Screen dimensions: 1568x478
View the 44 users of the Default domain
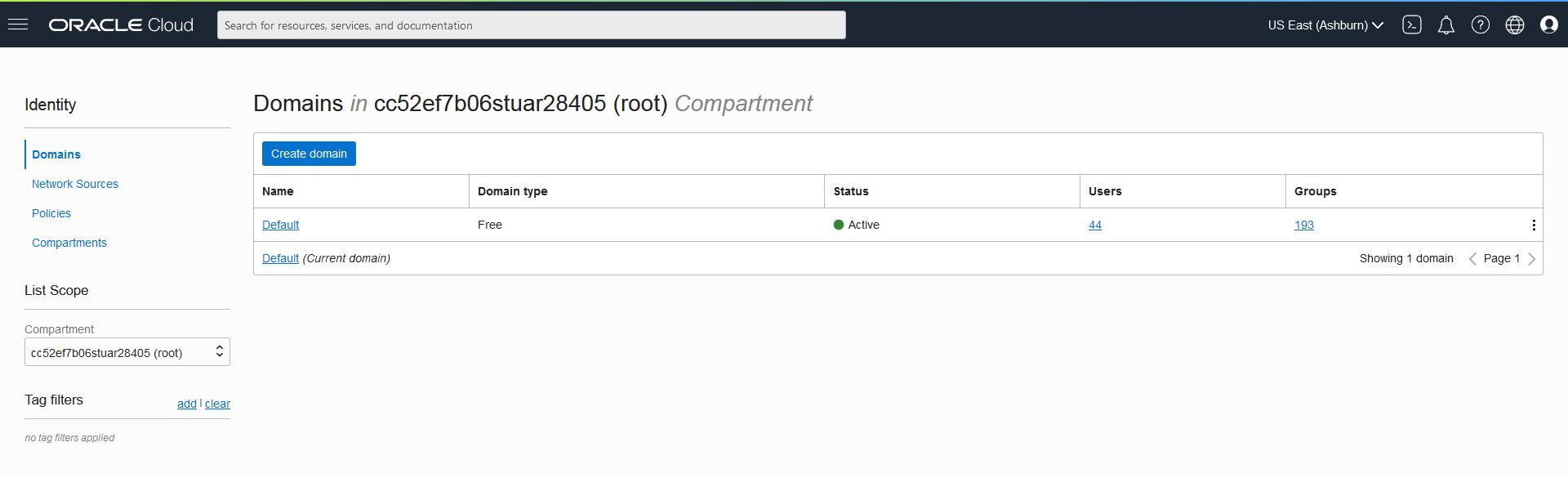tap(1094, 225)
